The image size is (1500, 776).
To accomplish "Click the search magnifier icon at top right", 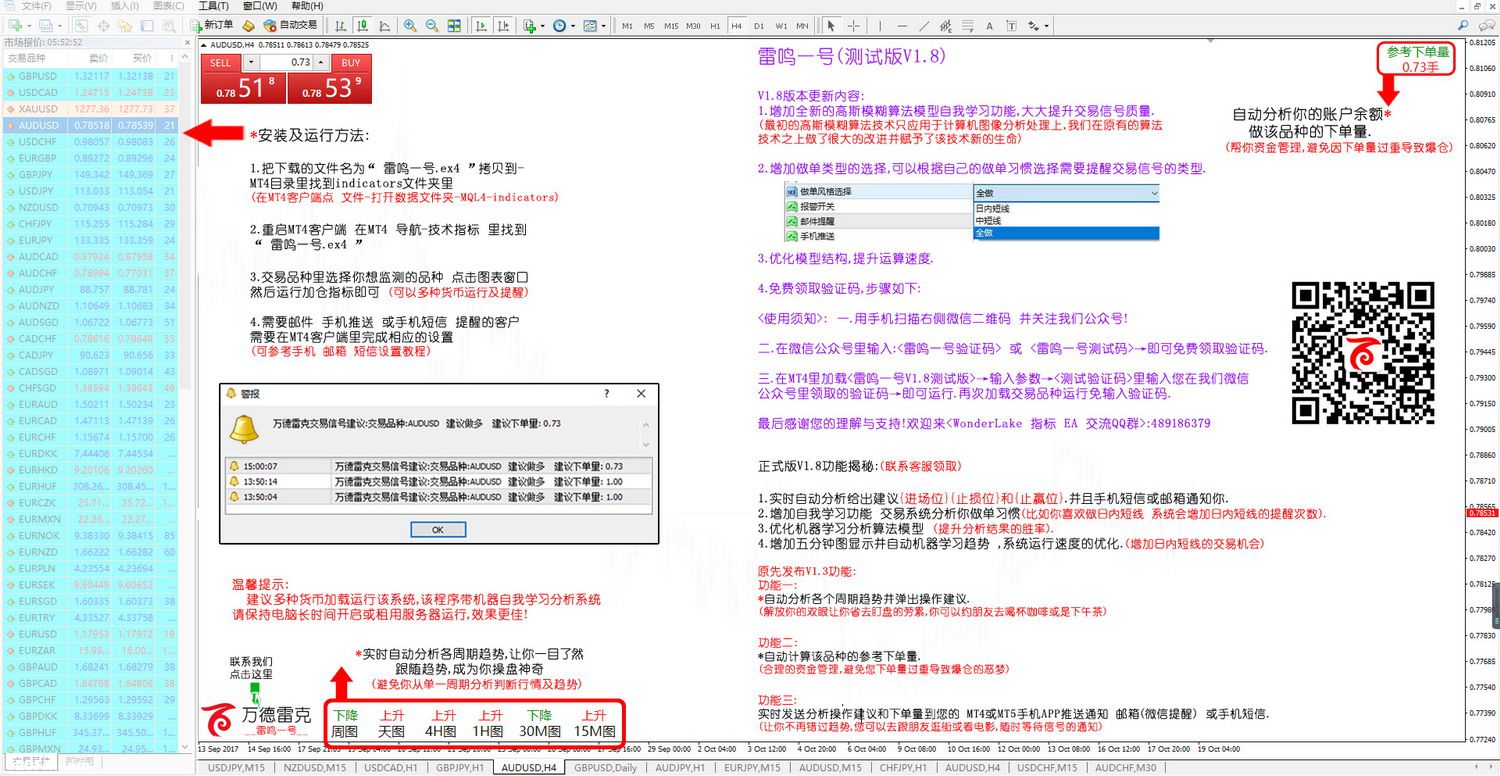I will point(1463,25).
